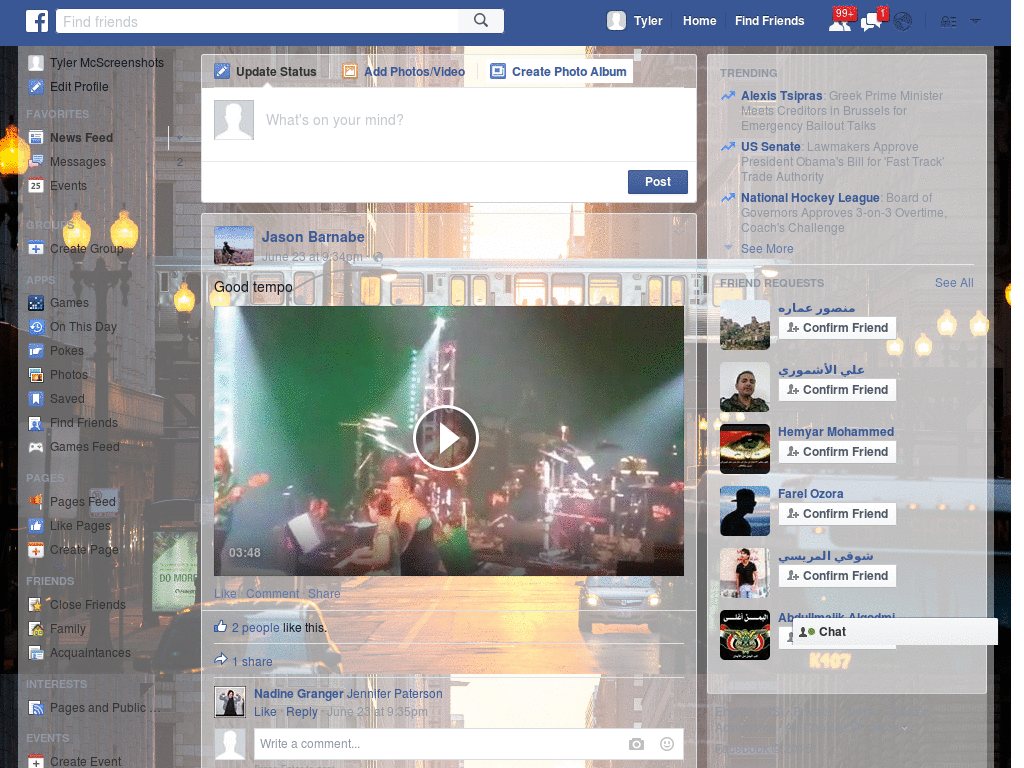Click Farel Ozora's profile thumbnail
Viewport: 1024px width, 768px height.
click(744, 511)
